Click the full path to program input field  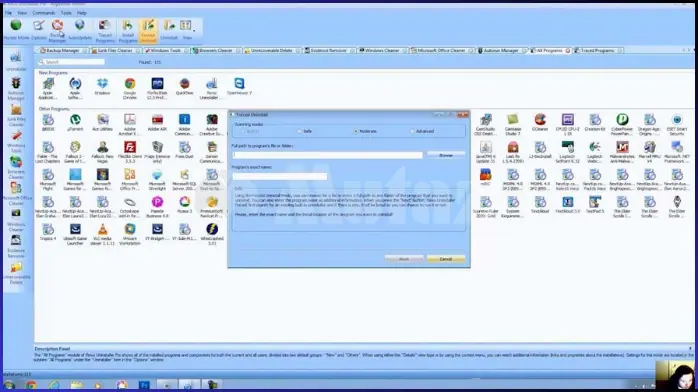click(327, 155)
